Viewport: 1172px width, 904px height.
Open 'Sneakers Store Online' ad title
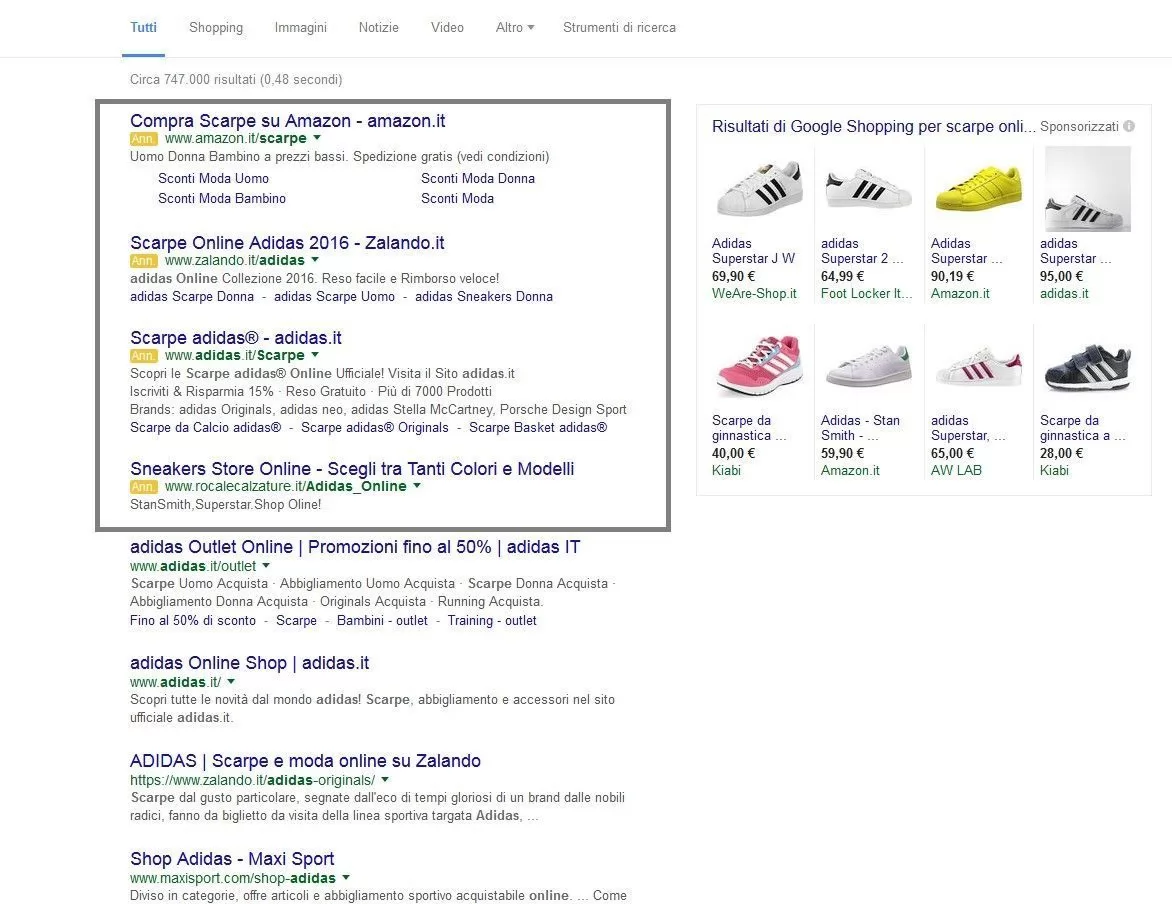coord(352,469)
